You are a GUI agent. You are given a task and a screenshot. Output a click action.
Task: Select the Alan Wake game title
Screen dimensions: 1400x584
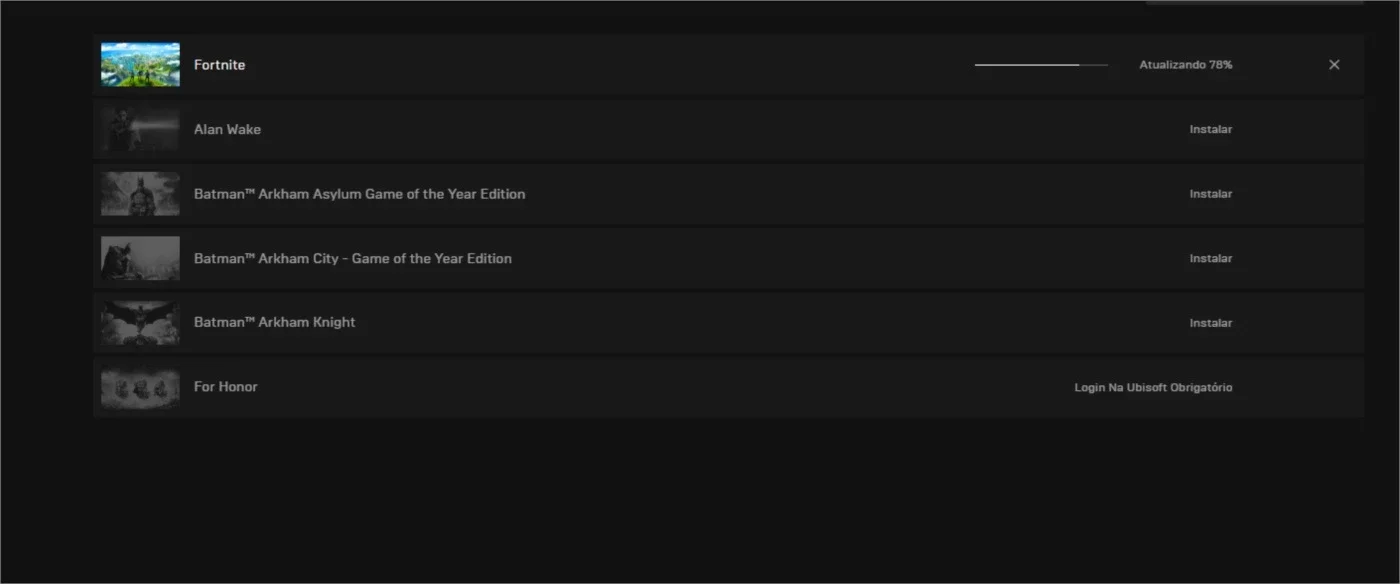pos(227,129)
